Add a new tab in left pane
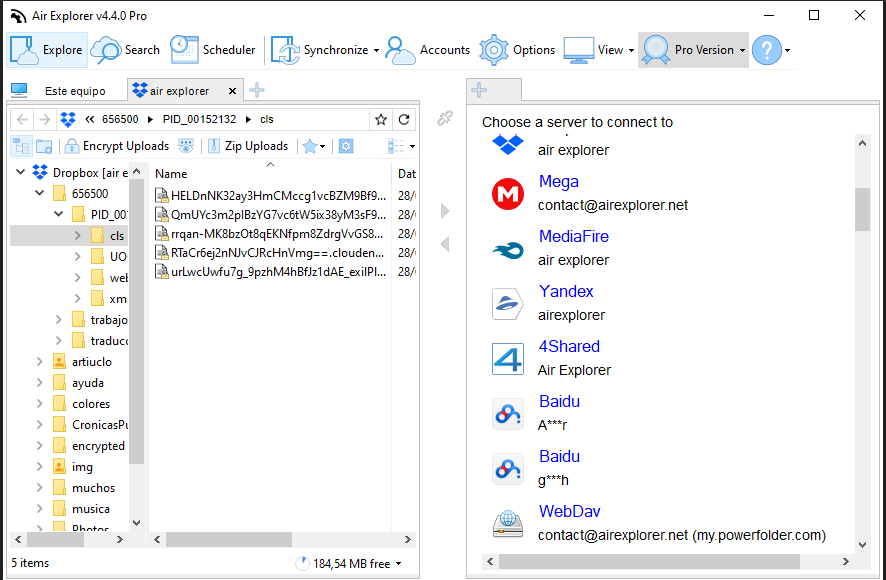This screenshot has height=580, width=886. [x=257, y=90]
